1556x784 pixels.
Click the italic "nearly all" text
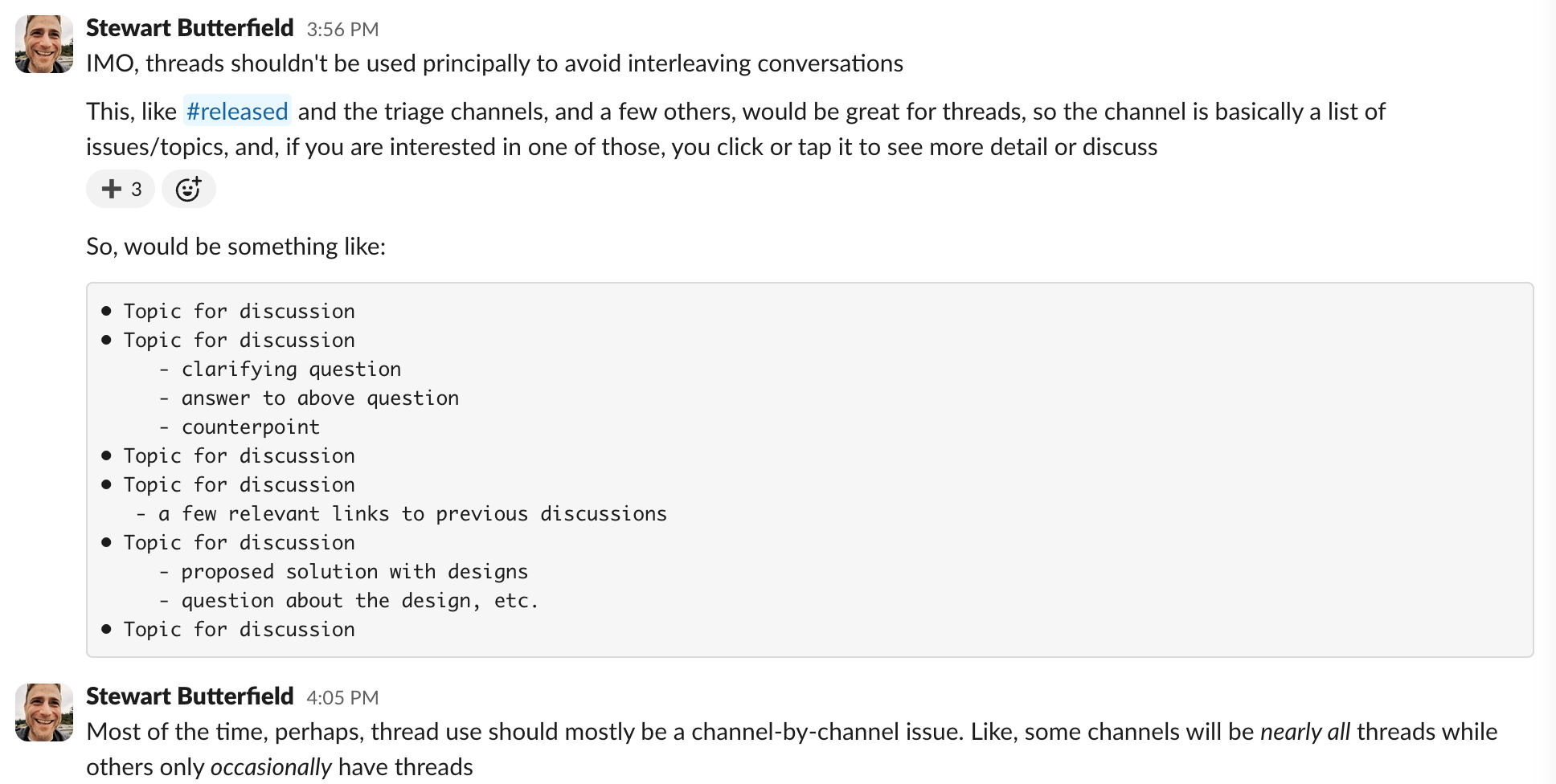click(1304, 732)
